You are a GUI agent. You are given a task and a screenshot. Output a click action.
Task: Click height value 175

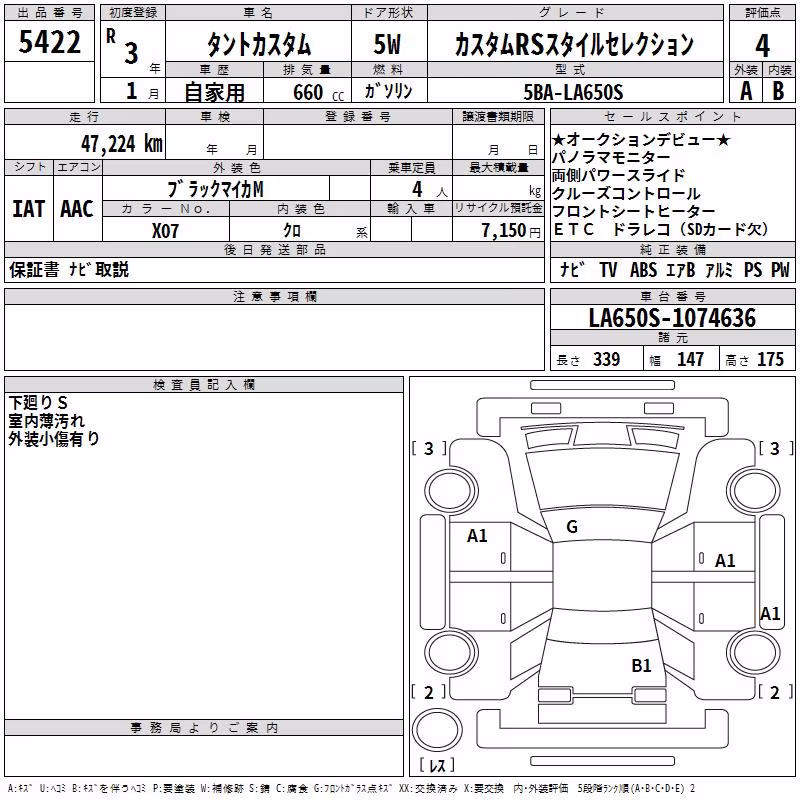tap(770, 359)
